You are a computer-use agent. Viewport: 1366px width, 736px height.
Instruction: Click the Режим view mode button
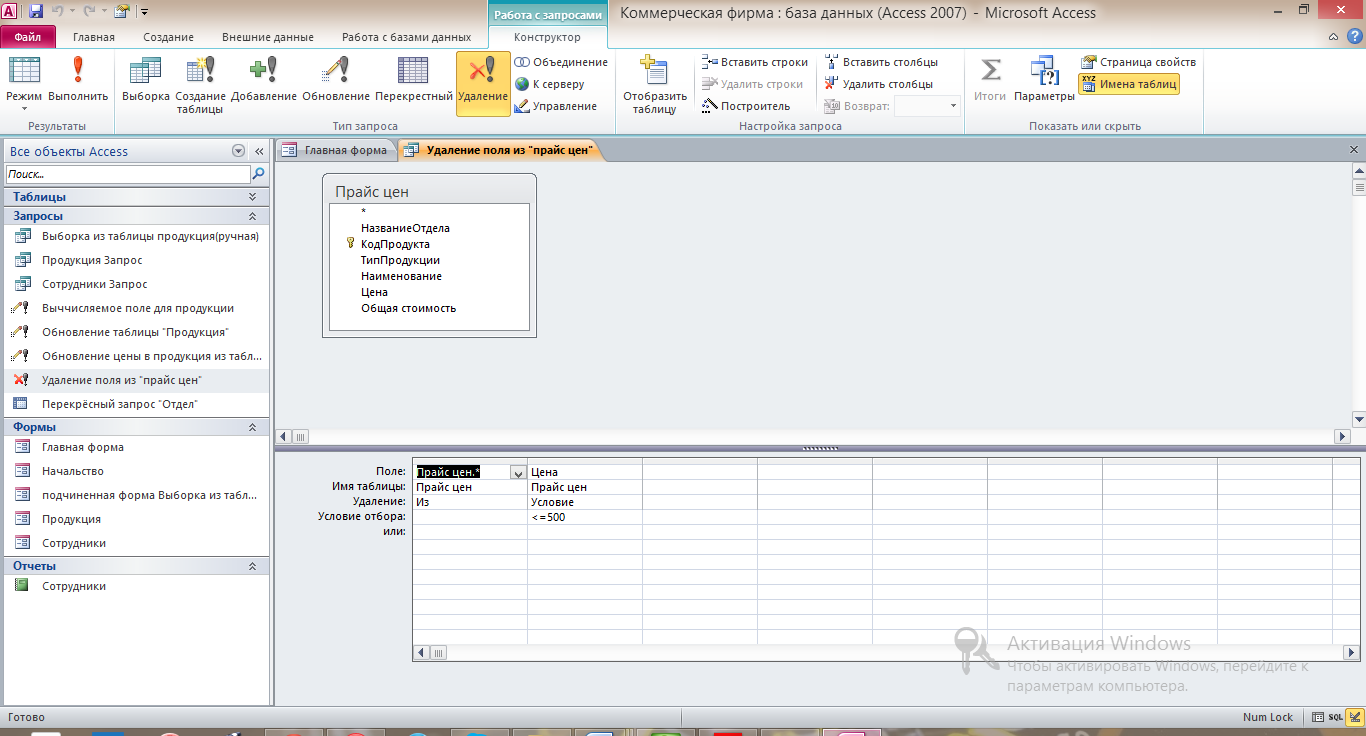tap(24, 85)
